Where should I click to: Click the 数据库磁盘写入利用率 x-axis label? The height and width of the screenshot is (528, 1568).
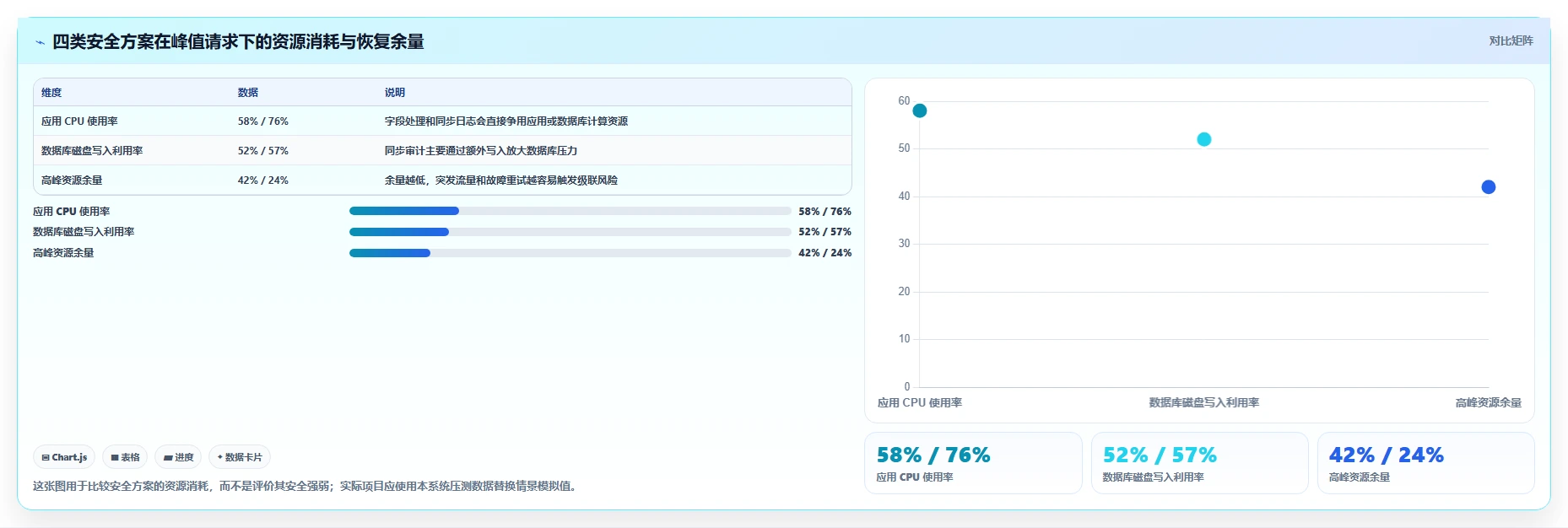[1204, 403]
